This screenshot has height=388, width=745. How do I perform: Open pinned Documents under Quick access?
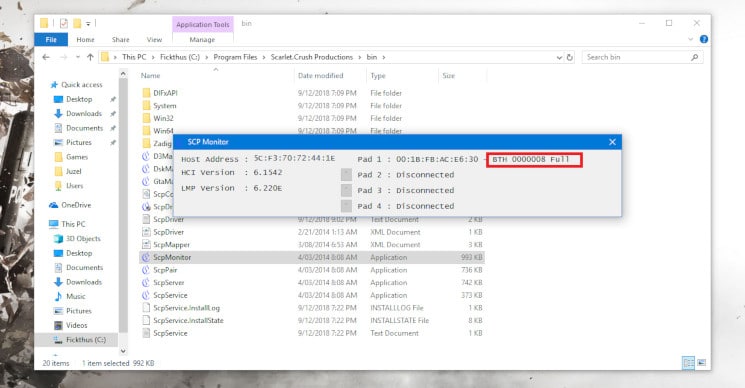84,128
